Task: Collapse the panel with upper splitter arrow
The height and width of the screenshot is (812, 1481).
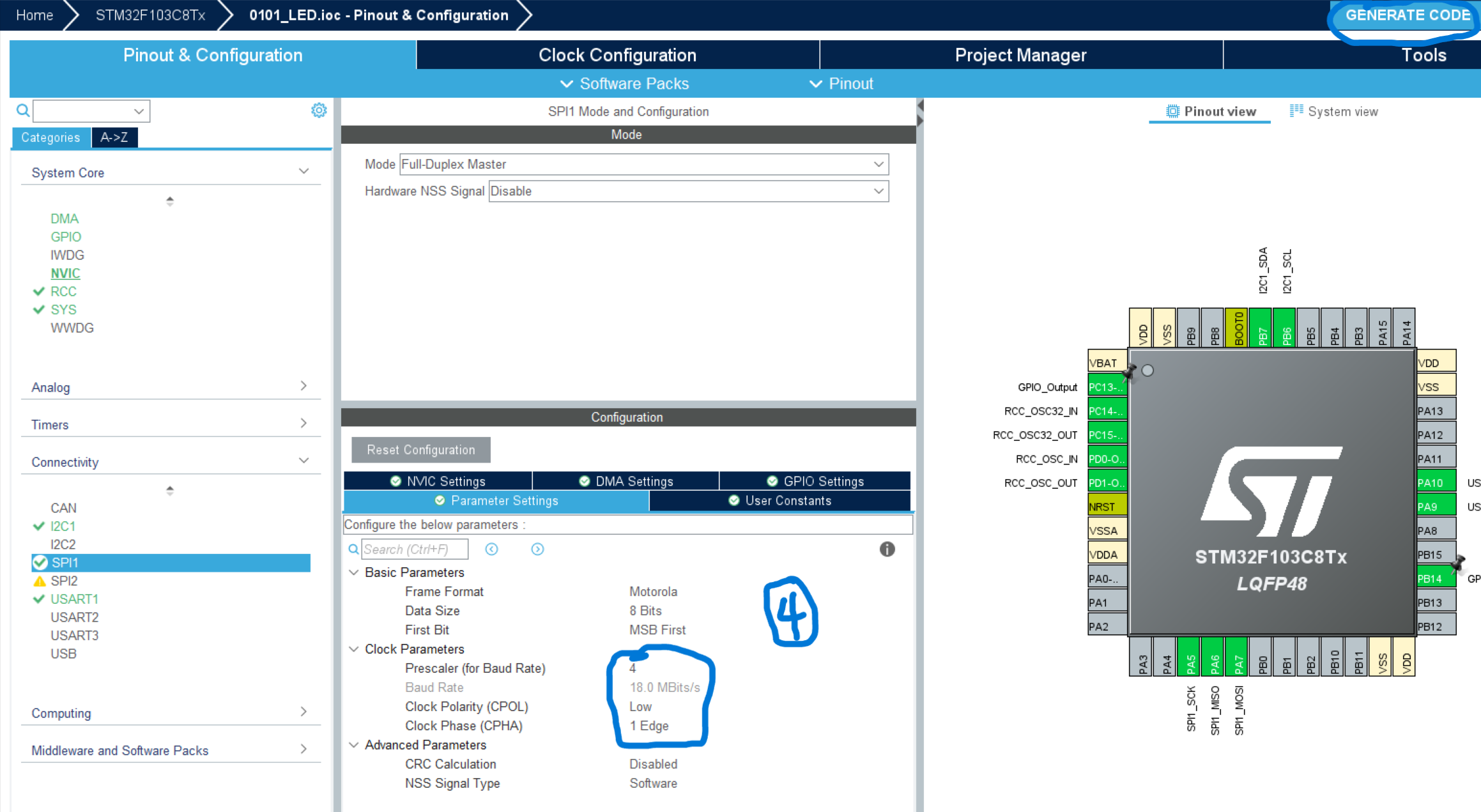Action: (x=920, y=105)
